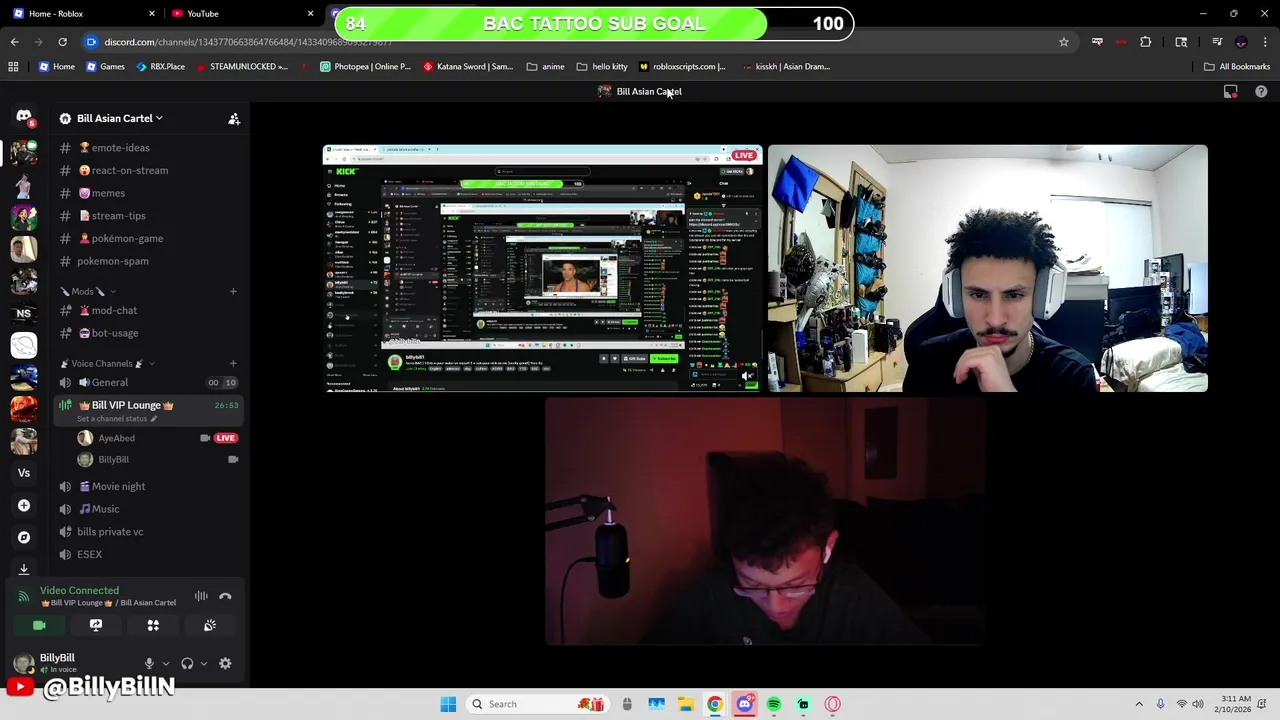Open the Chrome profile avatar

coord(1241,42)
